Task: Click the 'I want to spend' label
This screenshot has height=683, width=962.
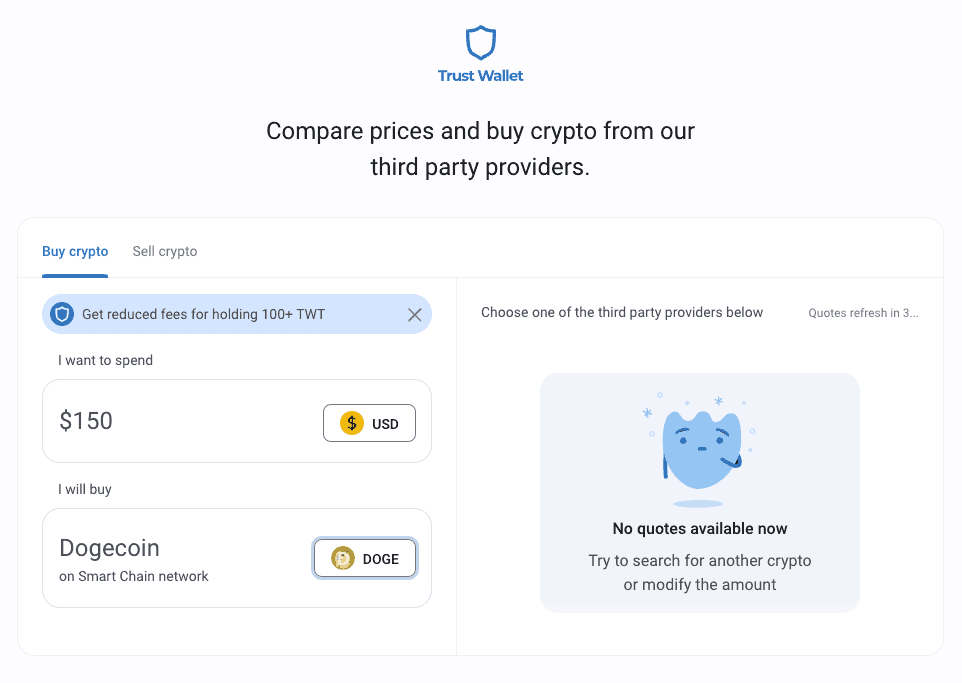Action: (106, 360)
